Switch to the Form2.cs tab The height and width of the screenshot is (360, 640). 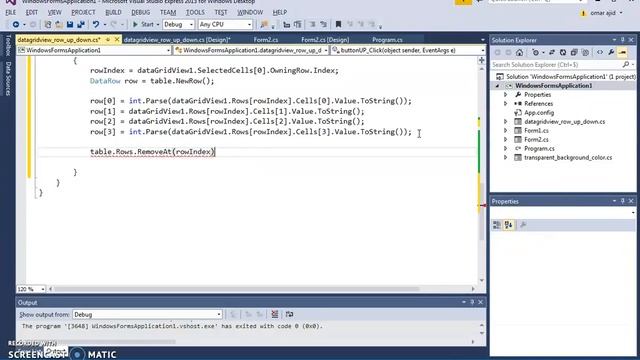[266, 40]
